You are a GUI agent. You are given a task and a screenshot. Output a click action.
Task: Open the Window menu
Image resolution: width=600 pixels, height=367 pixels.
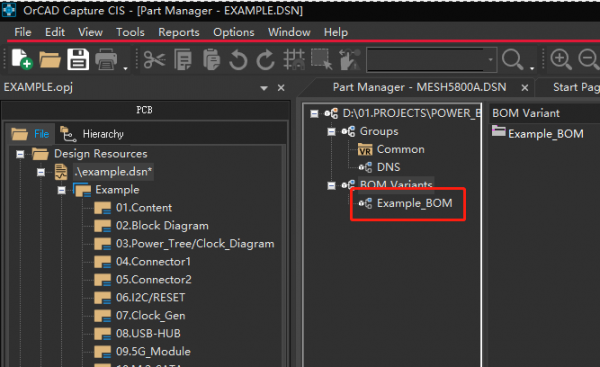(x=289, y=32)
